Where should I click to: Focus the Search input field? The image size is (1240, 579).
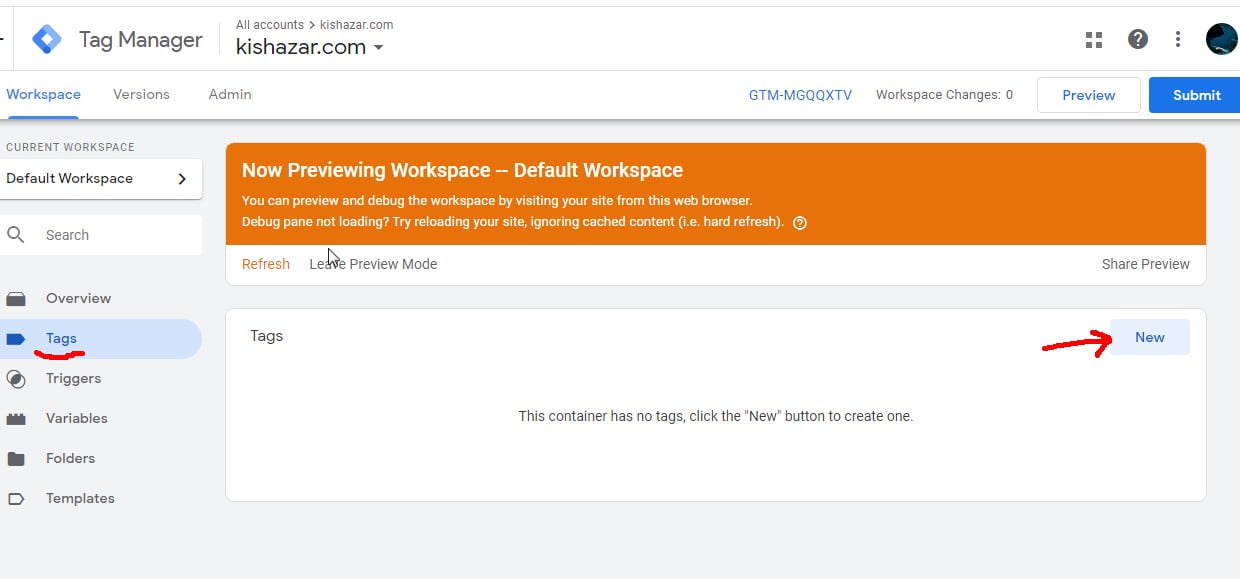(101, 235)
